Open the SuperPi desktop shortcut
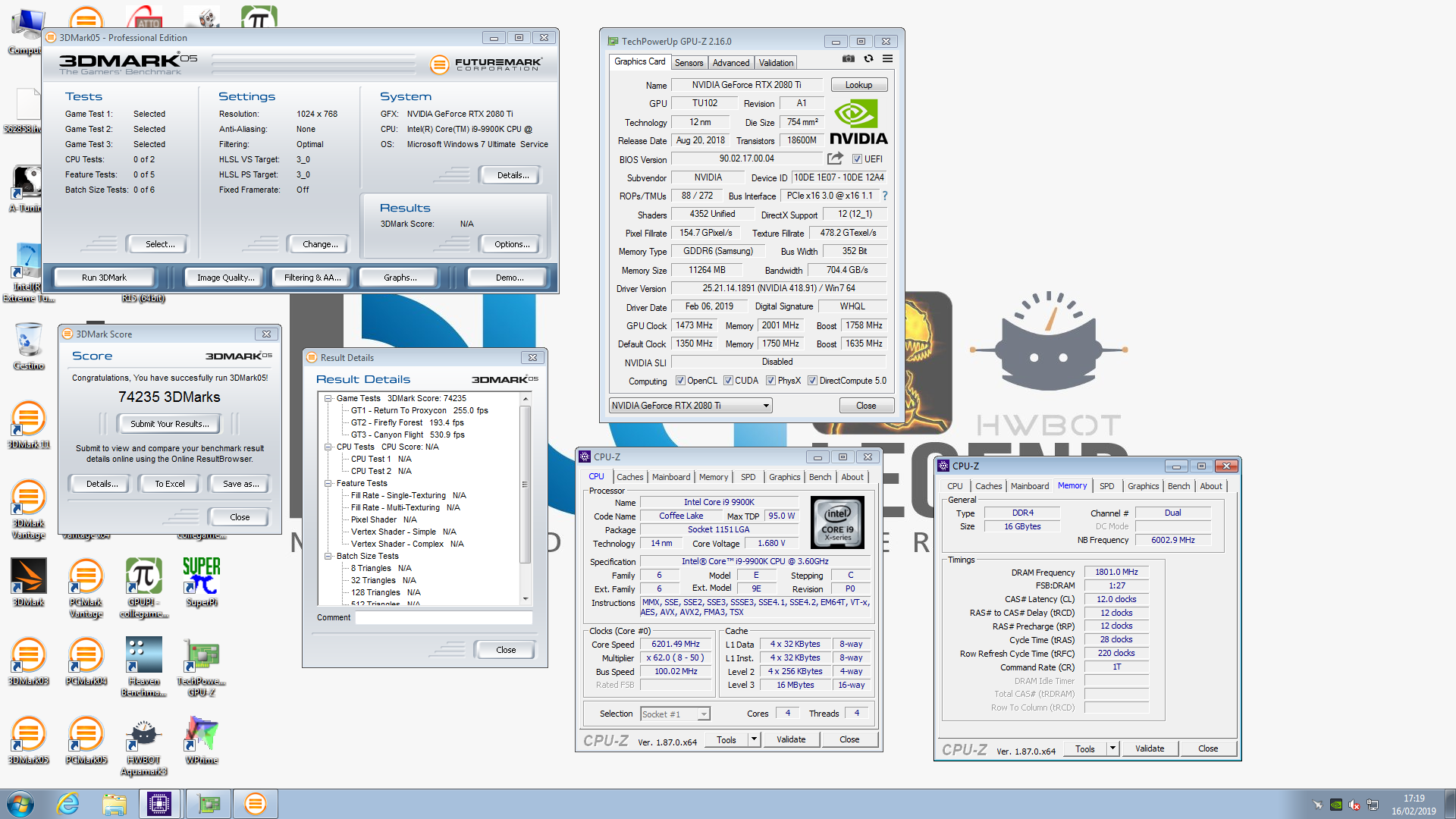This screenshot has width=1456, height=819. pyautogui.click(x=201, y=582)
